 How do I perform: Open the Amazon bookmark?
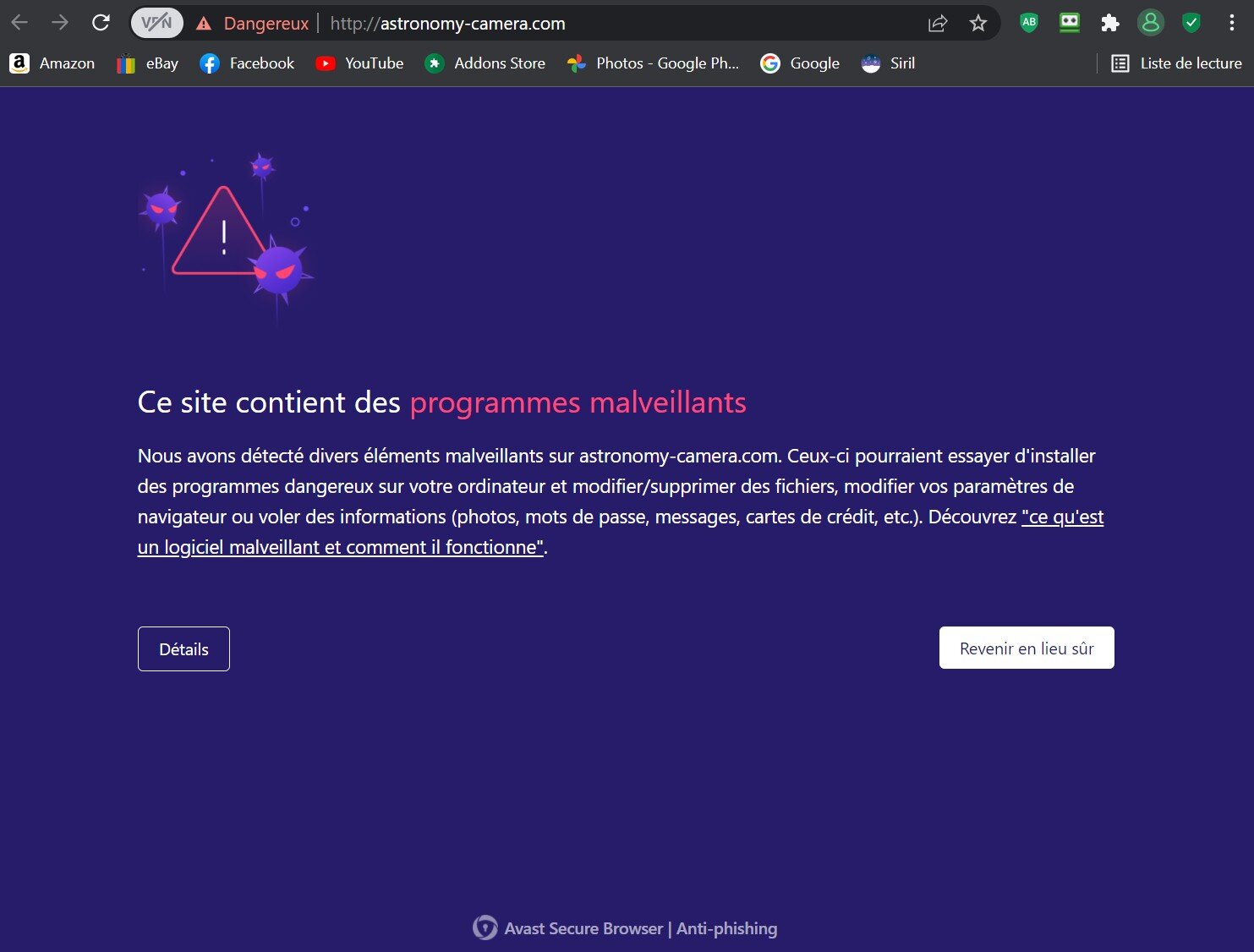52,63
